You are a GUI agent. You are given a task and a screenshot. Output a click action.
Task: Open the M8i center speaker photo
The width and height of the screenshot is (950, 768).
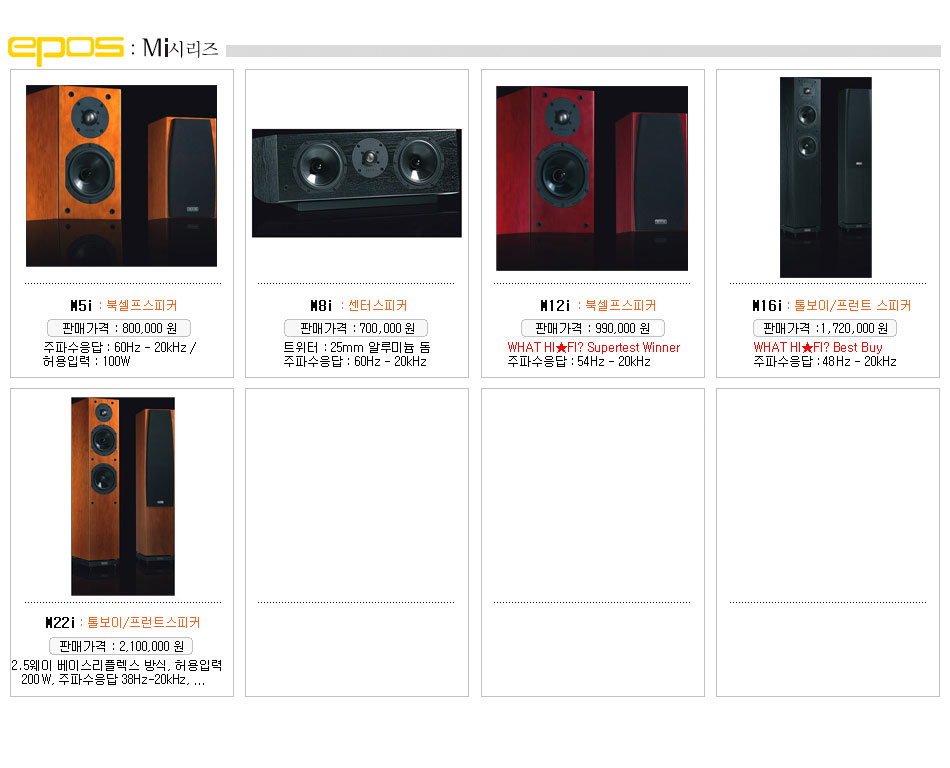356,183
